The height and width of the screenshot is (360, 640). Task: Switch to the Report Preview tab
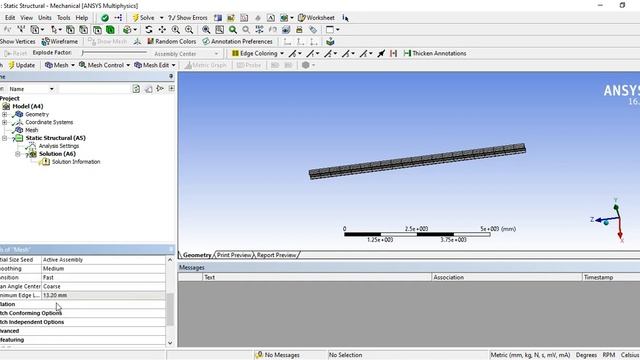276,255
